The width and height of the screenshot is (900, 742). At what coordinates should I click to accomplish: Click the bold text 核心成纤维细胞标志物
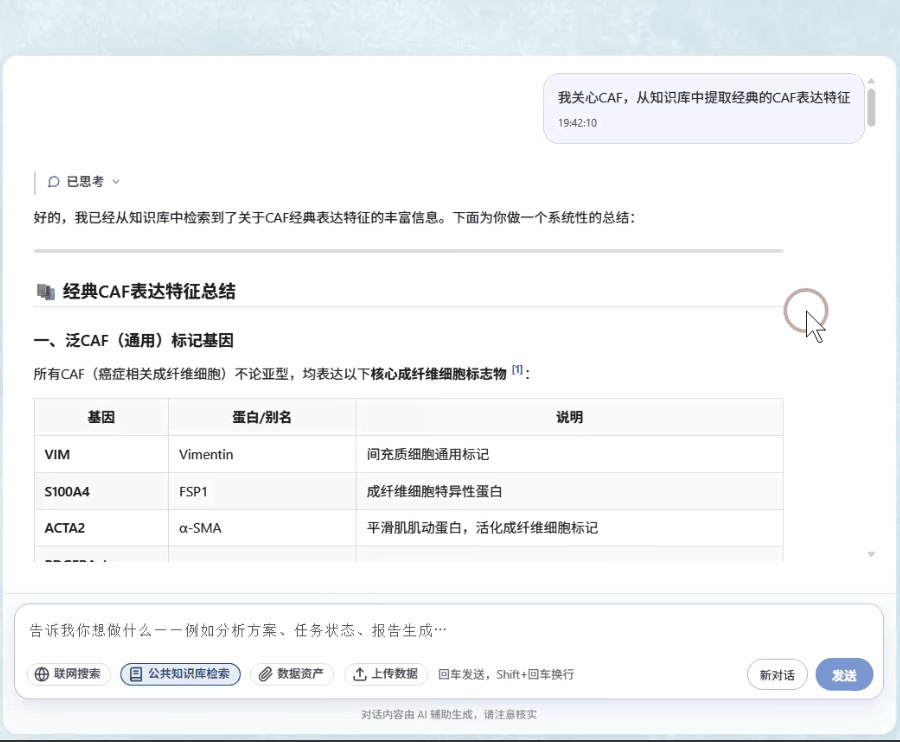pos(439,374)
